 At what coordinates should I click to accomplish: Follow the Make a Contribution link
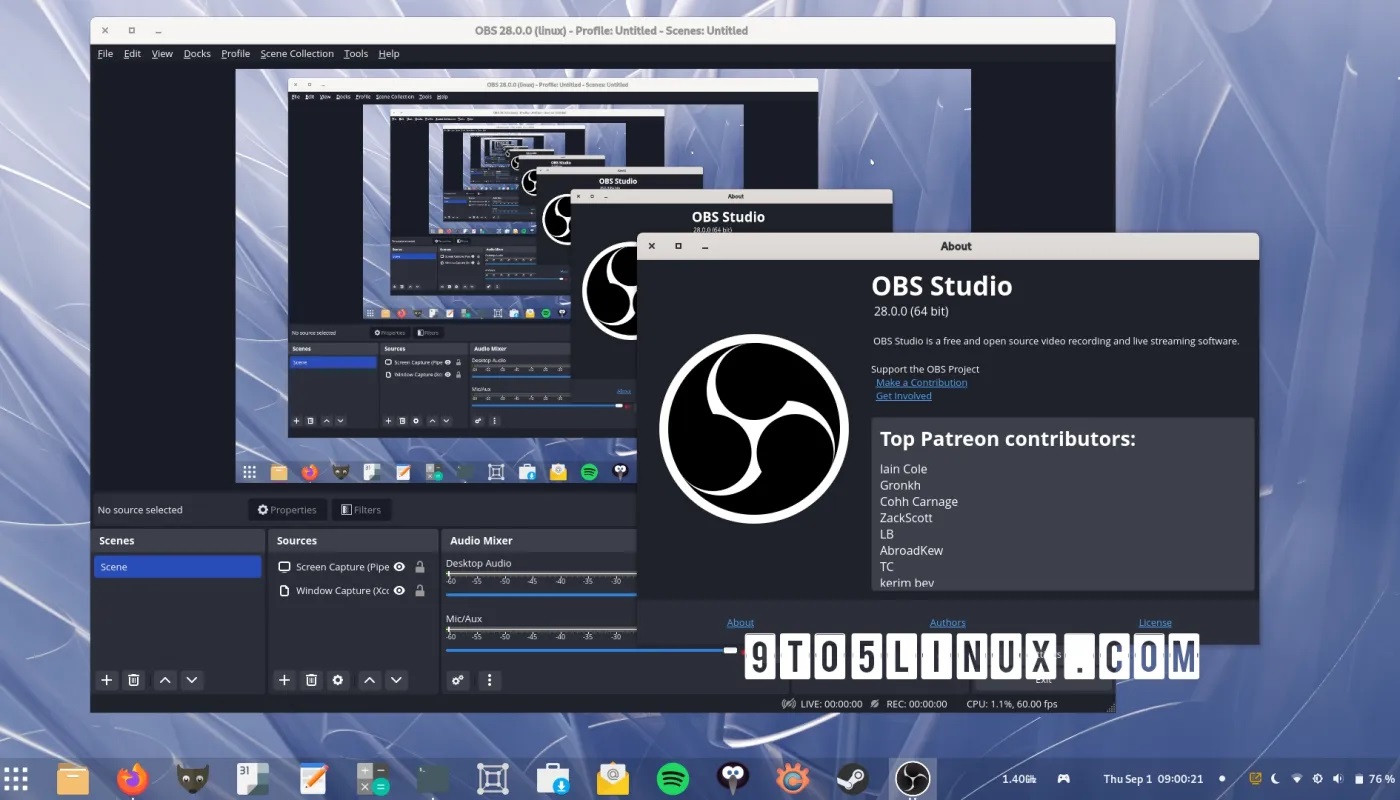(x=921, y=383)
